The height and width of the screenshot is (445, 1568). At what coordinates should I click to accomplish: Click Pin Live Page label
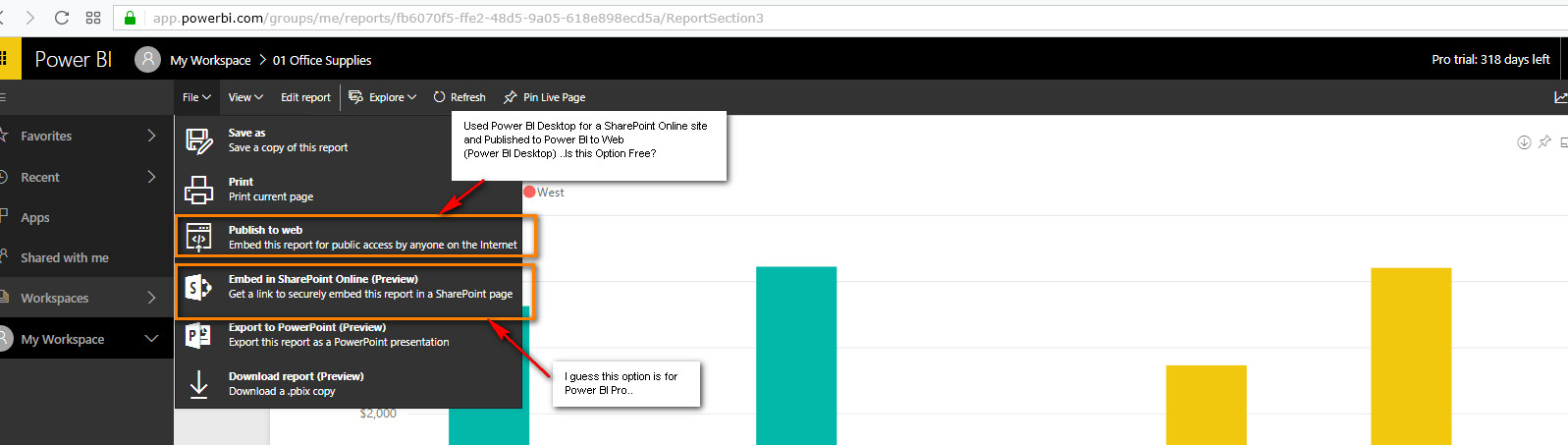click(x=554, y=97)
